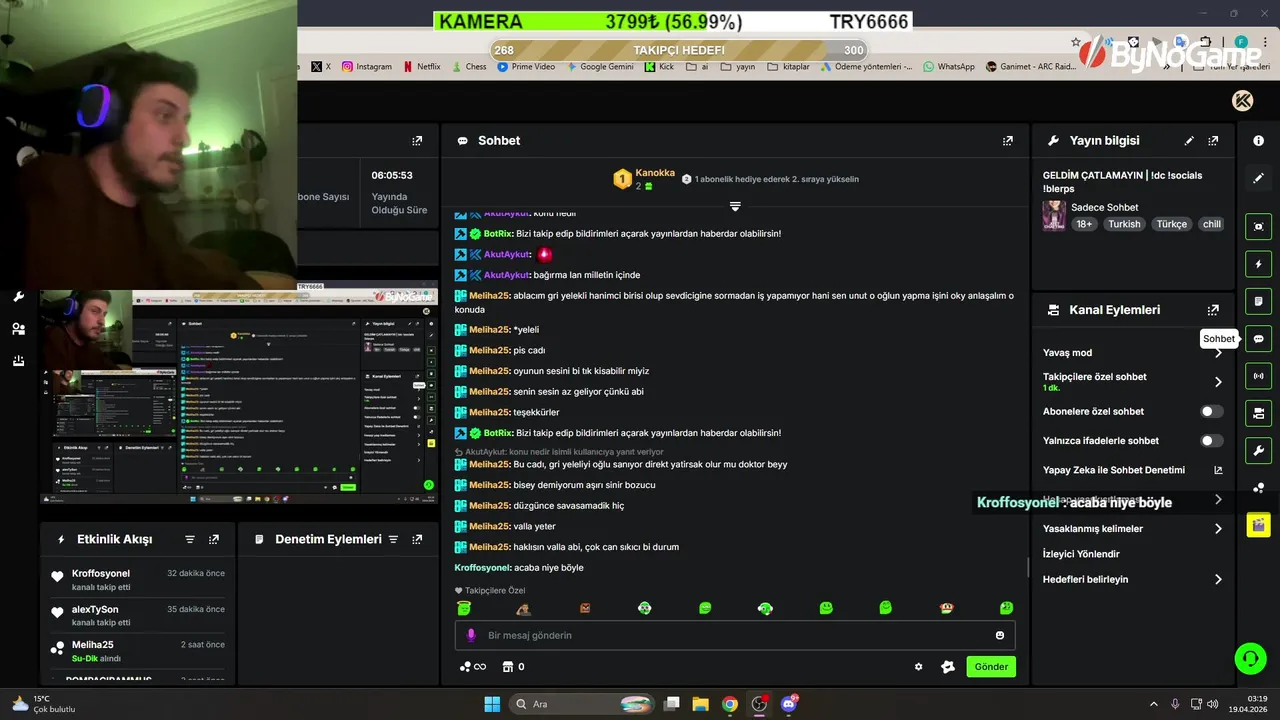Click the star-shaped icon next to Gönder
This screenshot has width=1280, height=720.
pos(948,667)
